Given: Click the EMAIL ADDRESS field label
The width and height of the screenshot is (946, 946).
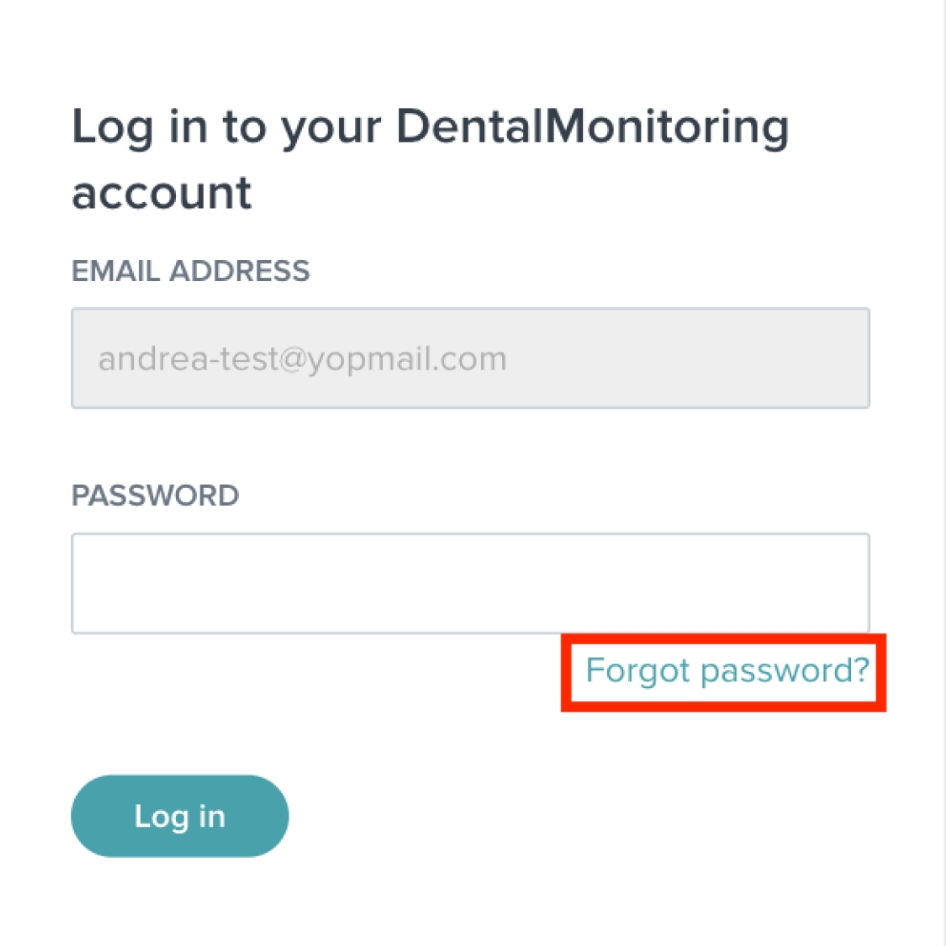Looking at the screenshot, I should pos(191,271).
